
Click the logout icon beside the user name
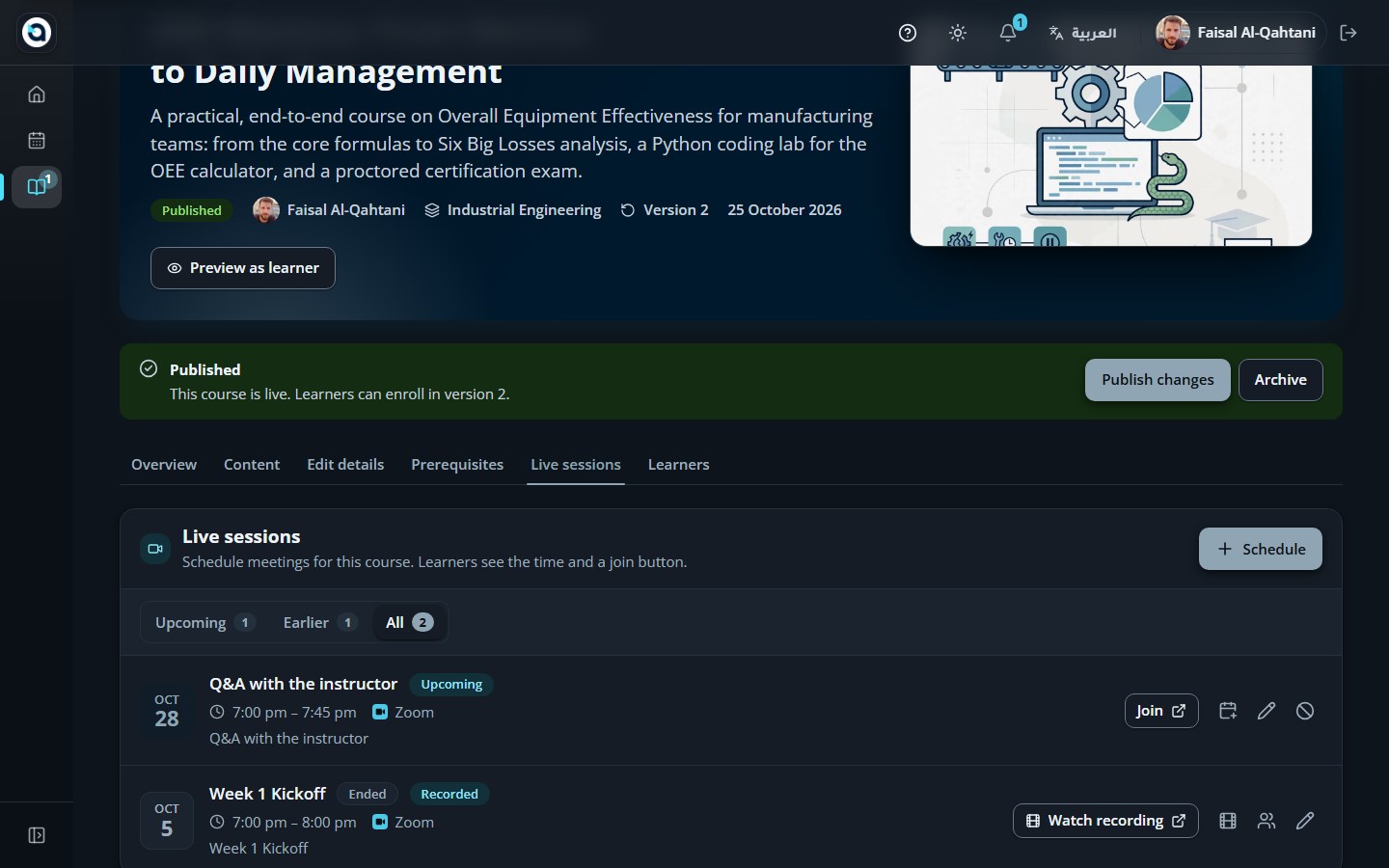pos(1348,33)
